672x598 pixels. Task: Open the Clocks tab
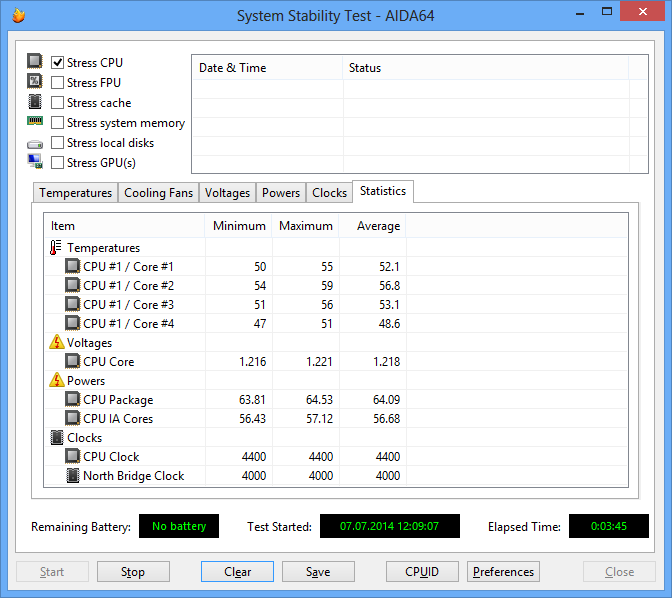pos(329,193)
